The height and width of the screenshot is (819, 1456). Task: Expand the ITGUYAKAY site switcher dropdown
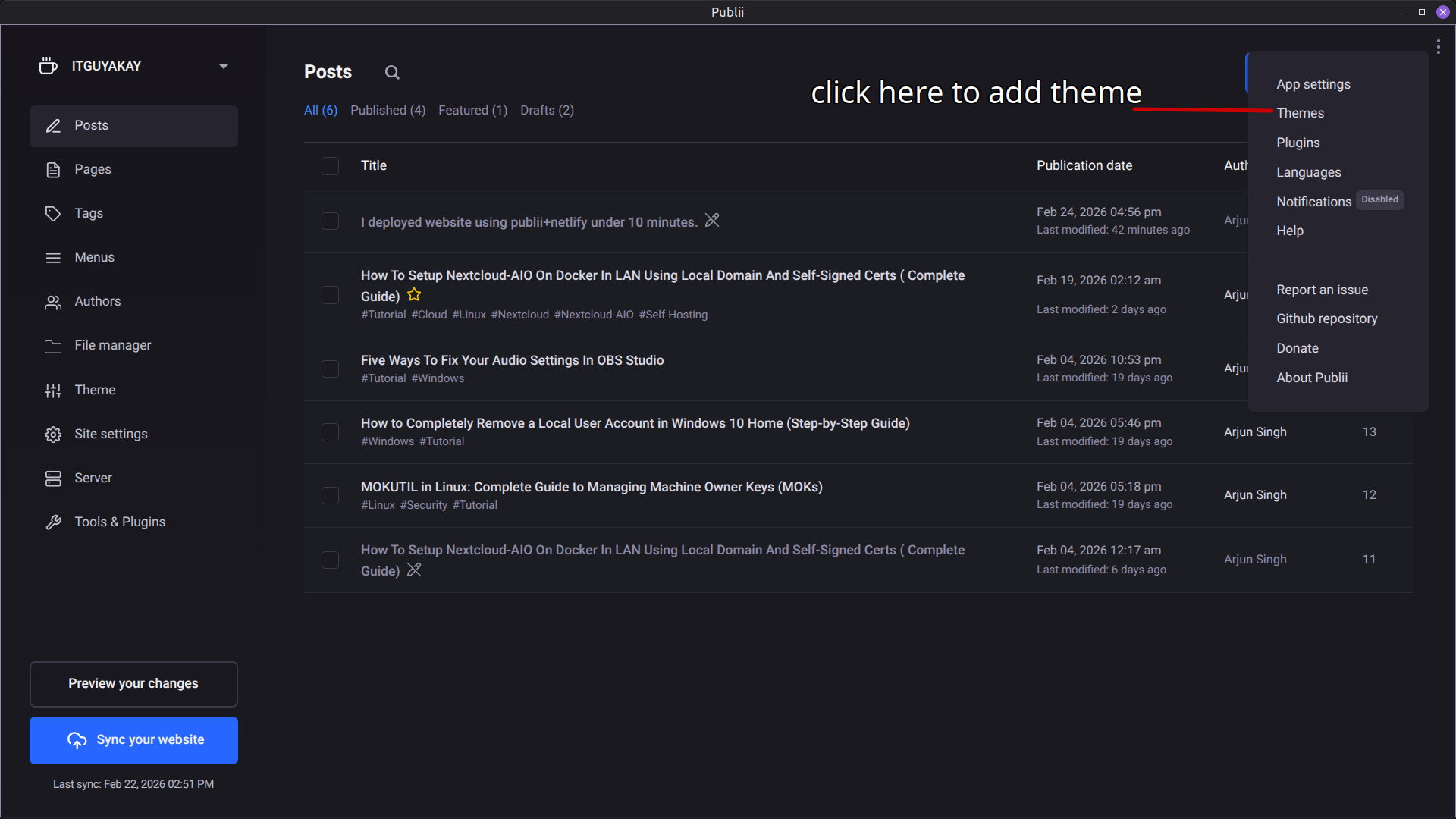tap(223, 66)
